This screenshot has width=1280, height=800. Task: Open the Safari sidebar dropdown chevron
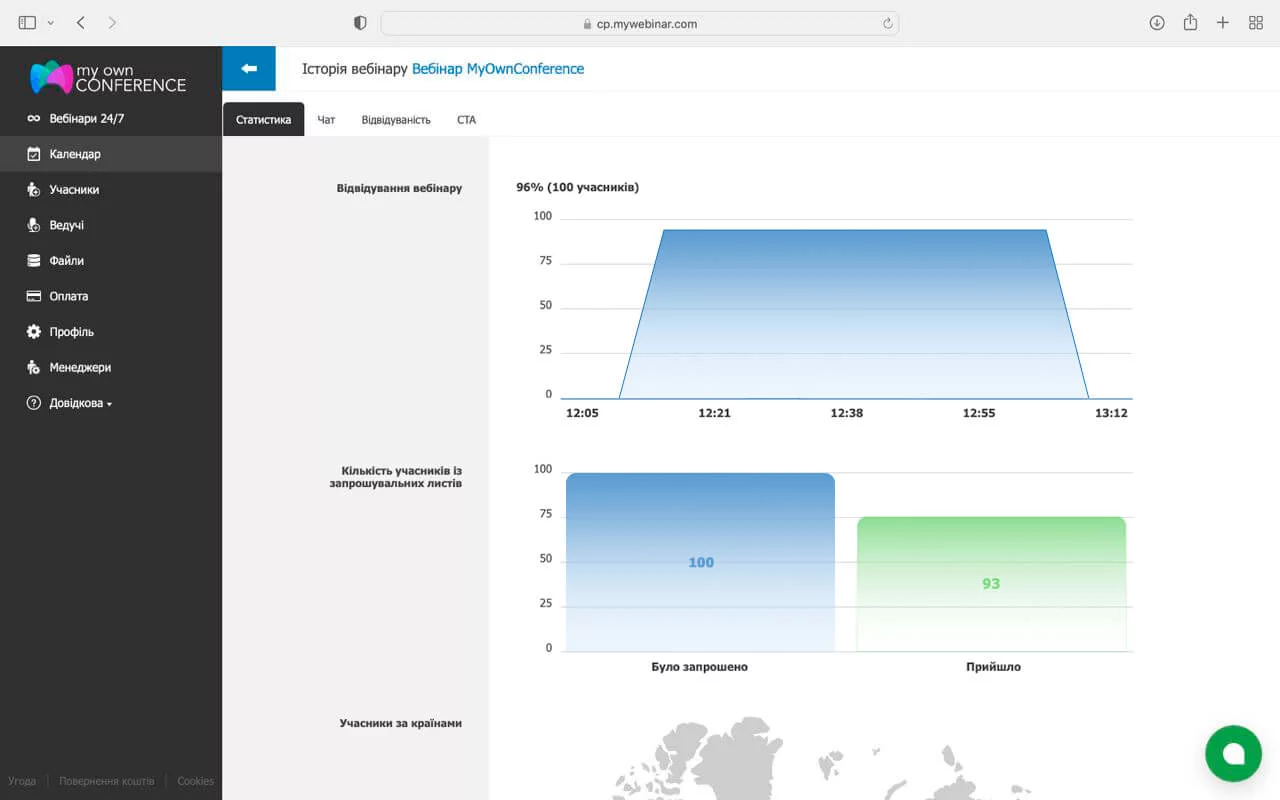pos(51,23)
